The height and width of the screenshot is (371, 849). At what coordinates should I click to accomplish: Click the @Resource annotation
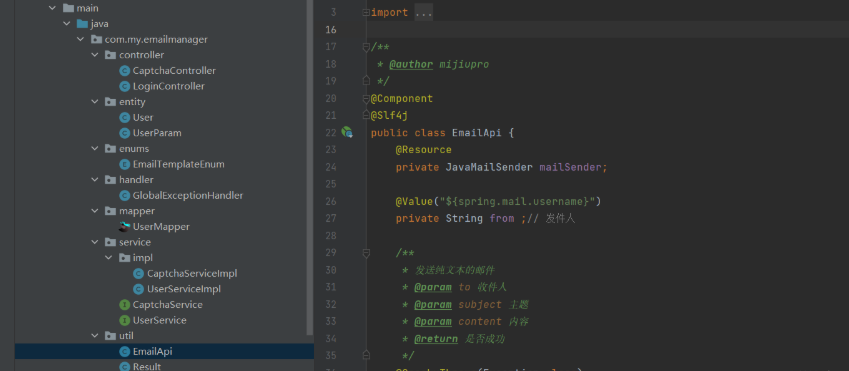pos(423,149)
